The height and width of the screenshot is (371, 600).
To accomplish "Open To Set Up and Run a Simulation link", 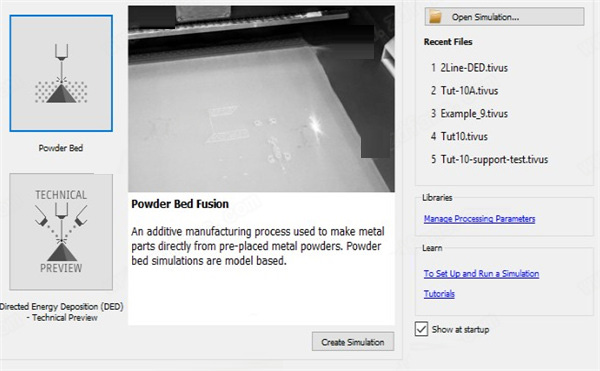I will point(481,273).
